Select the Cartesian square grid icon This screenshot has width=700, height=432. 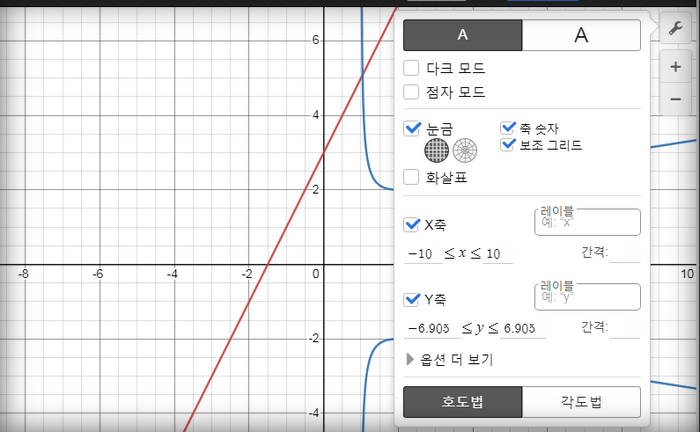[436, 150]
